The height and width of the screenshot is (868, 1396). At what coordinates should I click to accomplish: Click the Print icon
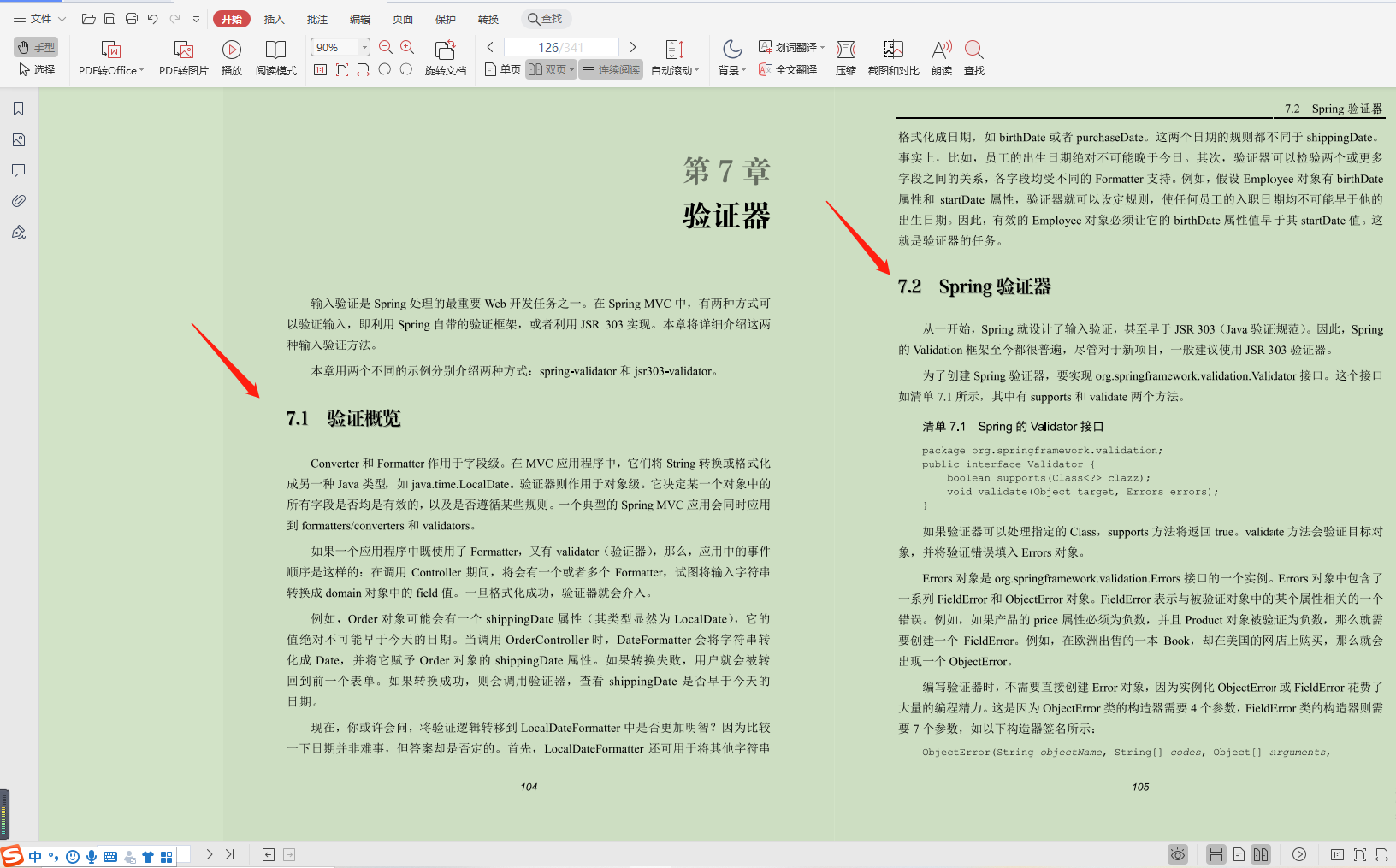click(x=131, y=19)
